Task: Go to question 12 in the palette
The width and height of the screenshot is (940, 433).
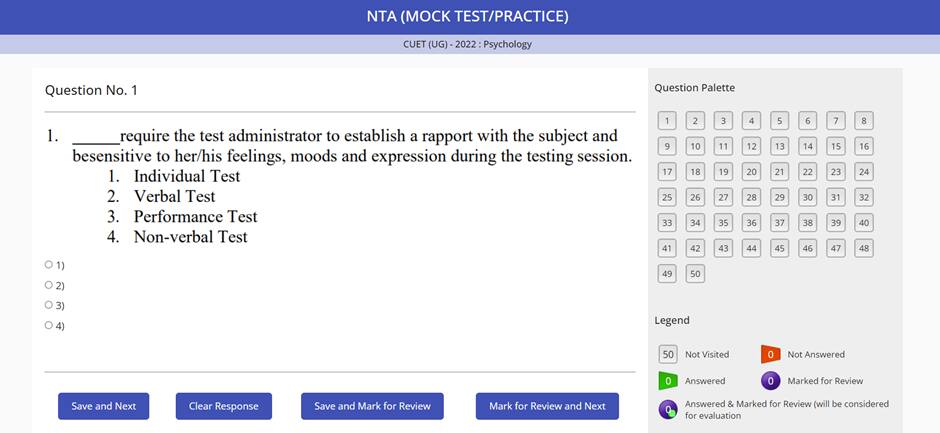Action: pos(751,146)
